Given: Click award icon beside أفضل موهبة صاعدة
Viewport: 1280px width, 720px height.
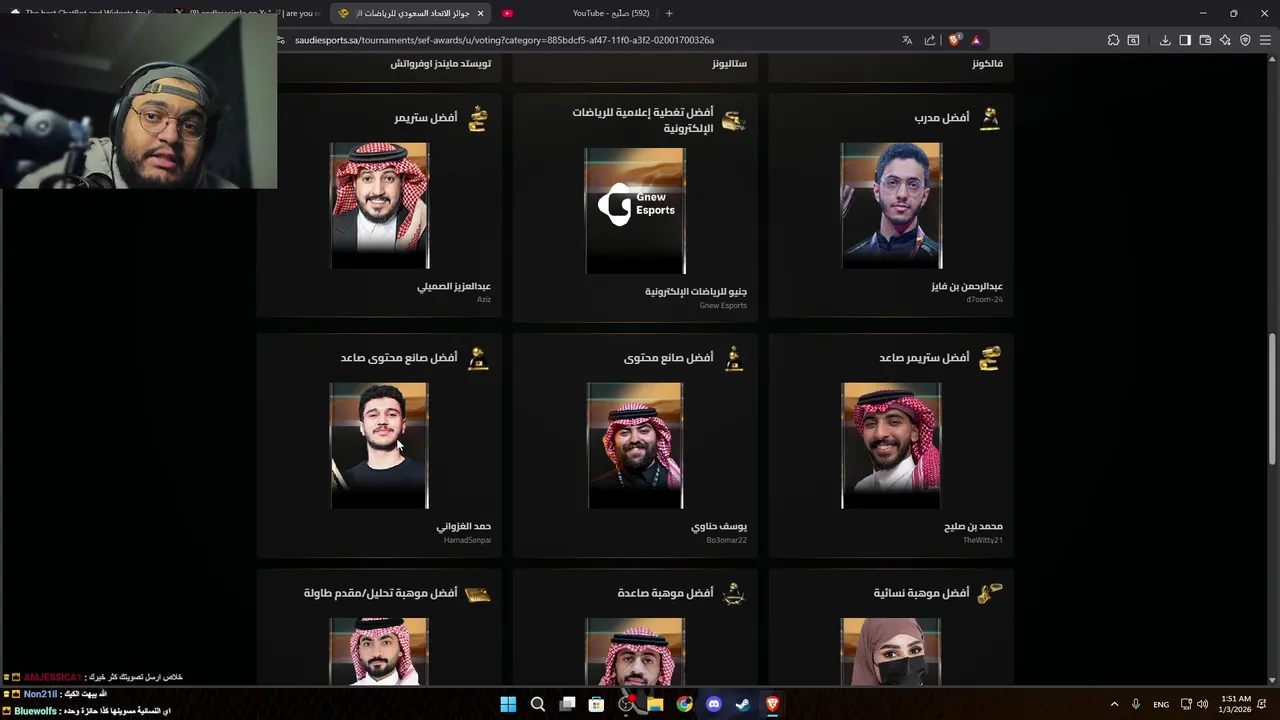Looking at the screenshot, I should pos(734,594).
